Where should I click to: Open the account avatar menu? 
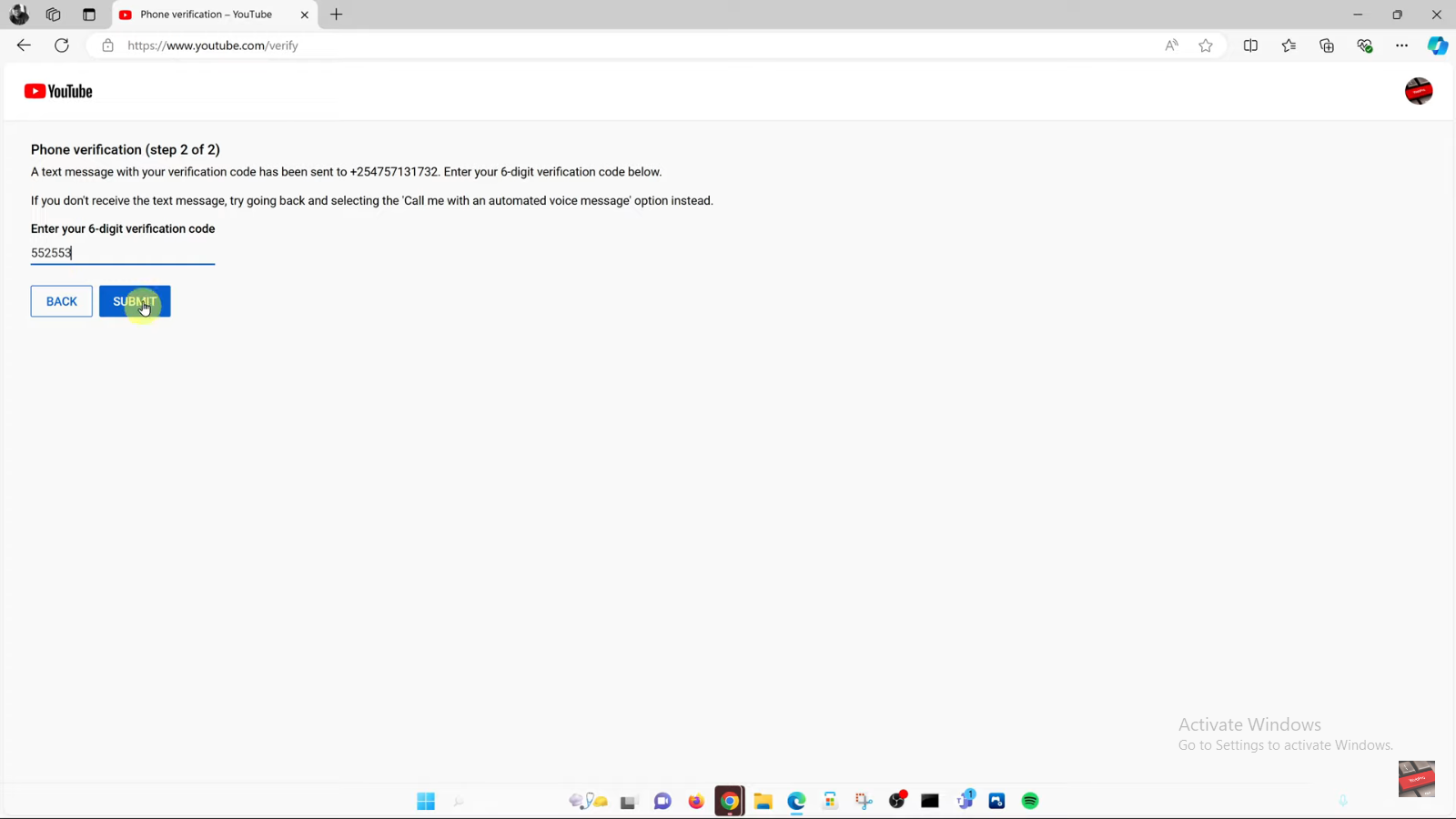[x=1419, y=91]
